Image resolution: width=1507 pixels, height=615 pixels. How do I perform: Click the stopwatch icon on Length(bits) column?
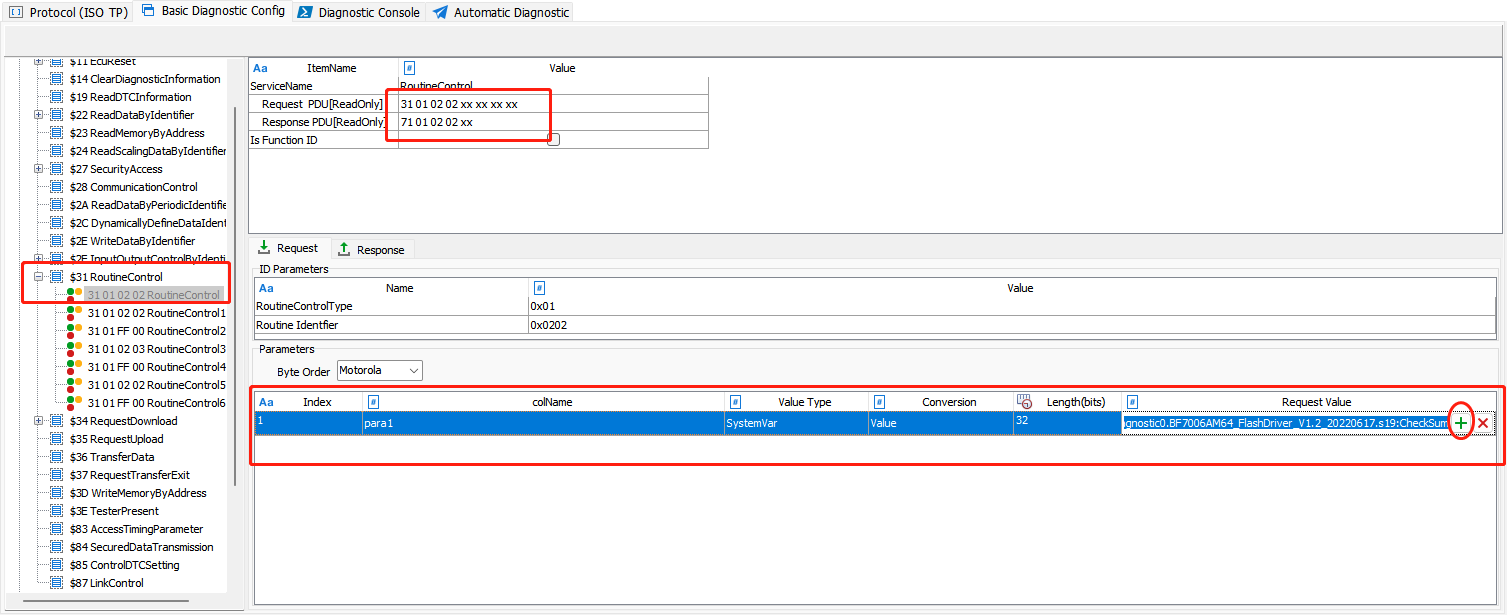pyautogui.click(x=1024, y=401)
